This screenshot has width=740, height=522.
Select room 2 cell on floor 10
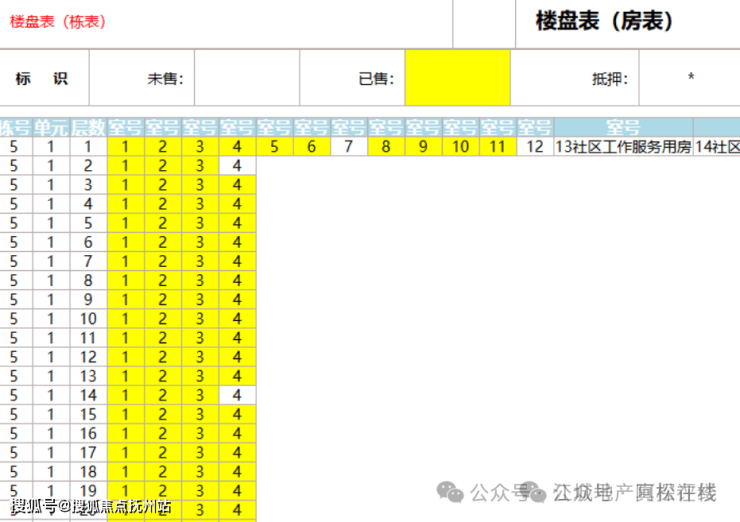(x=162, y=319)
